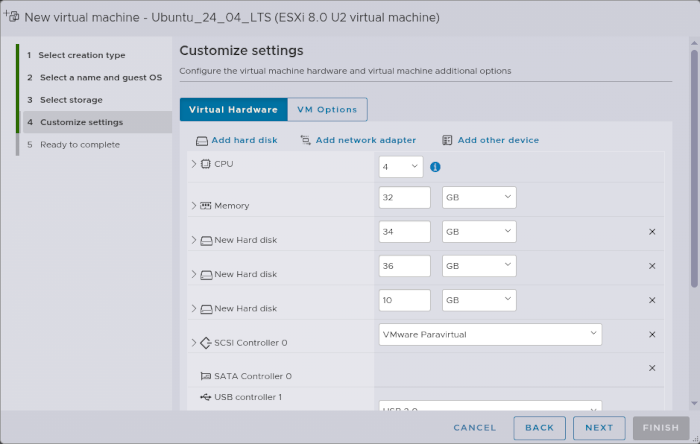Click the Add network adapter link
This screenshot has height=444, width=700.
tap(366, 140)
